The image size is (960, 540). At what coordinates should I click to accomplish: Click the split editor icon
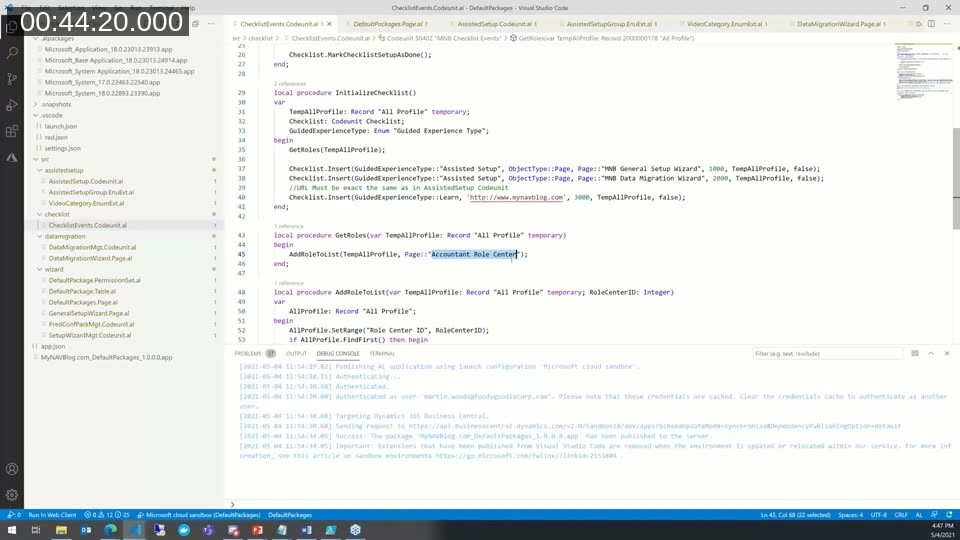[931, 24]
